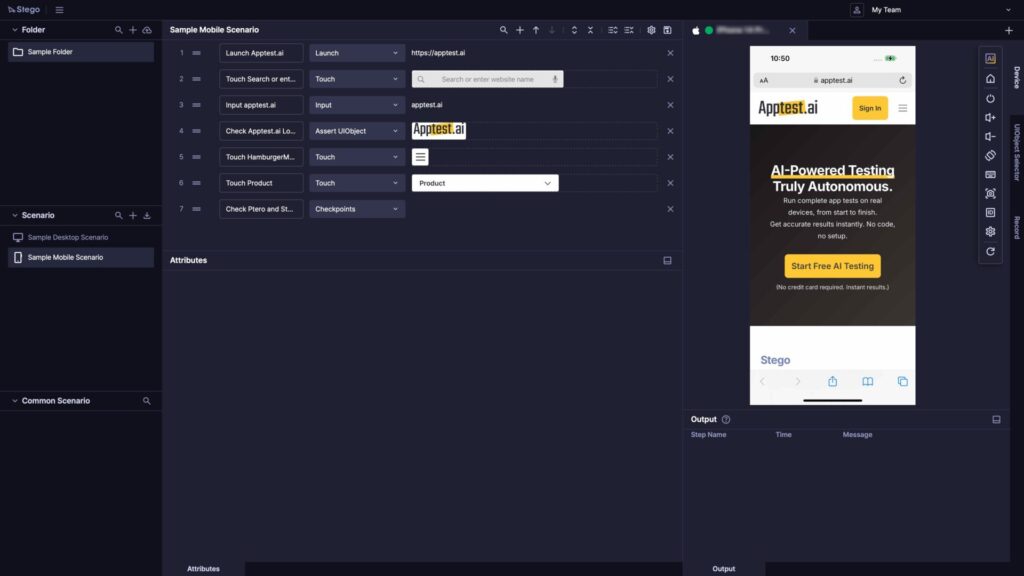Open device settings via the gear icon in sidebar
This screenshot has height=576, width=1024.
click(x=990, y=231)
